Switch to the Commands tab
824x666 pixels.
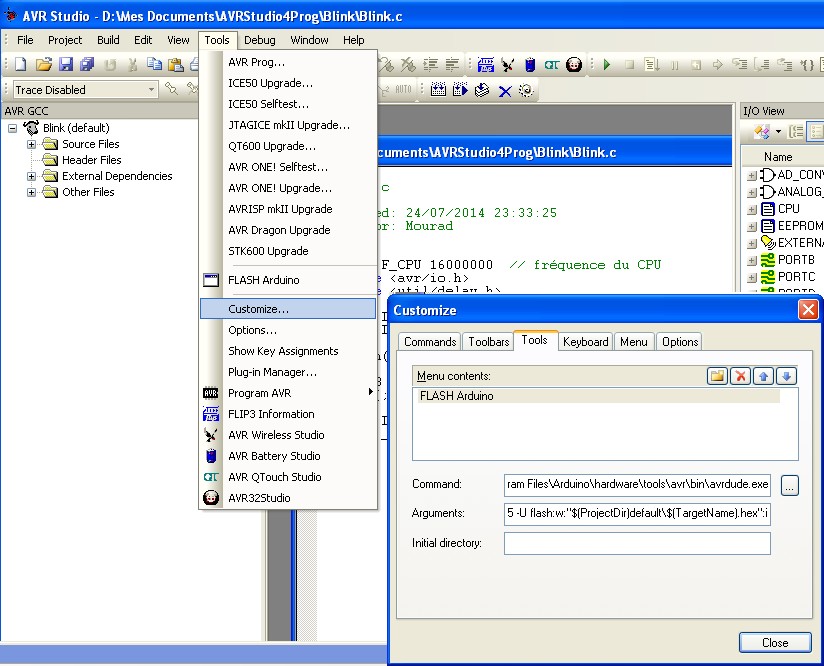[429, 342]
